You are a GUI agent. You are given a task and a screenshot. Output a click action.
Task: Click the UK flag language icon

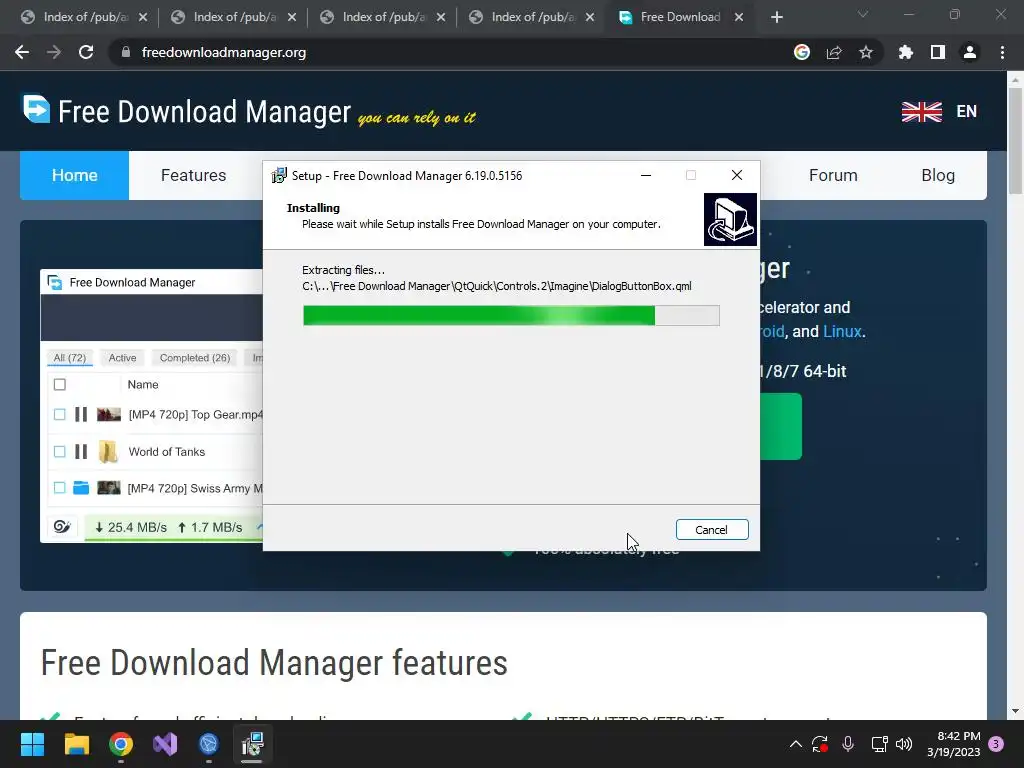click(921, 112)
